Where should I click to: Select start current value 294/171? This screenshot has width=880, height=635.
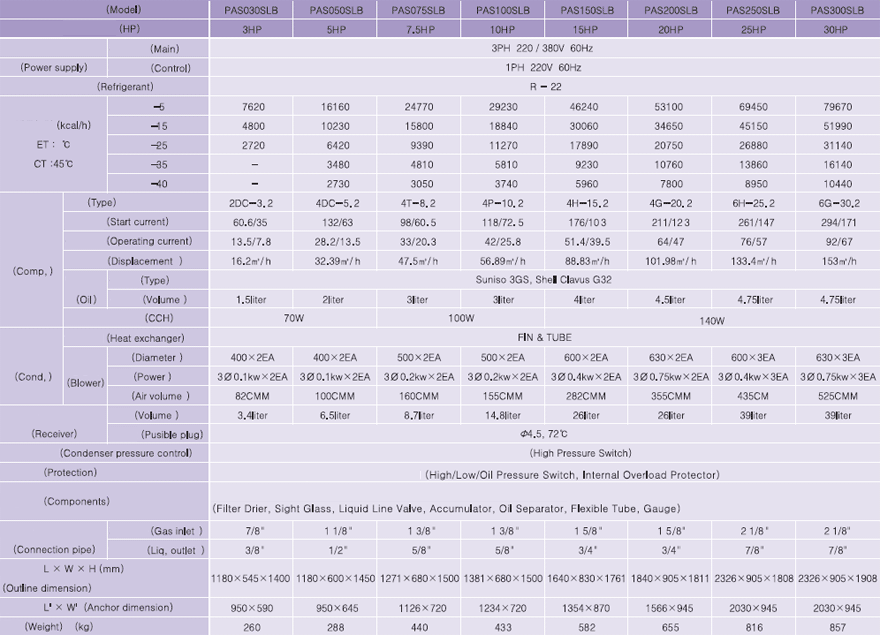(838, 222)
